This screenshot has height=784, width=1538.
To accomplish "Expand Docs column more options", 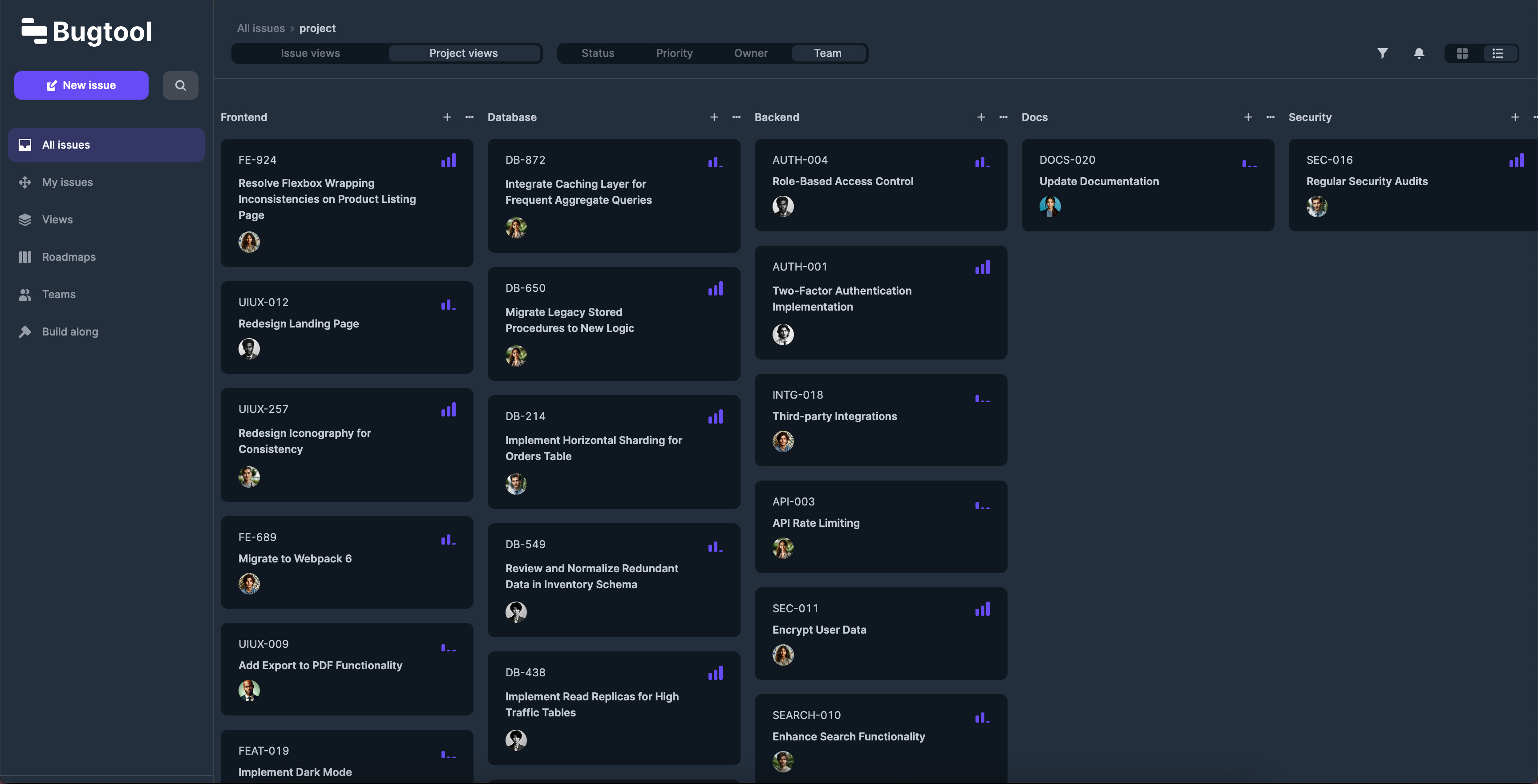I will [x=1270, y=117].
